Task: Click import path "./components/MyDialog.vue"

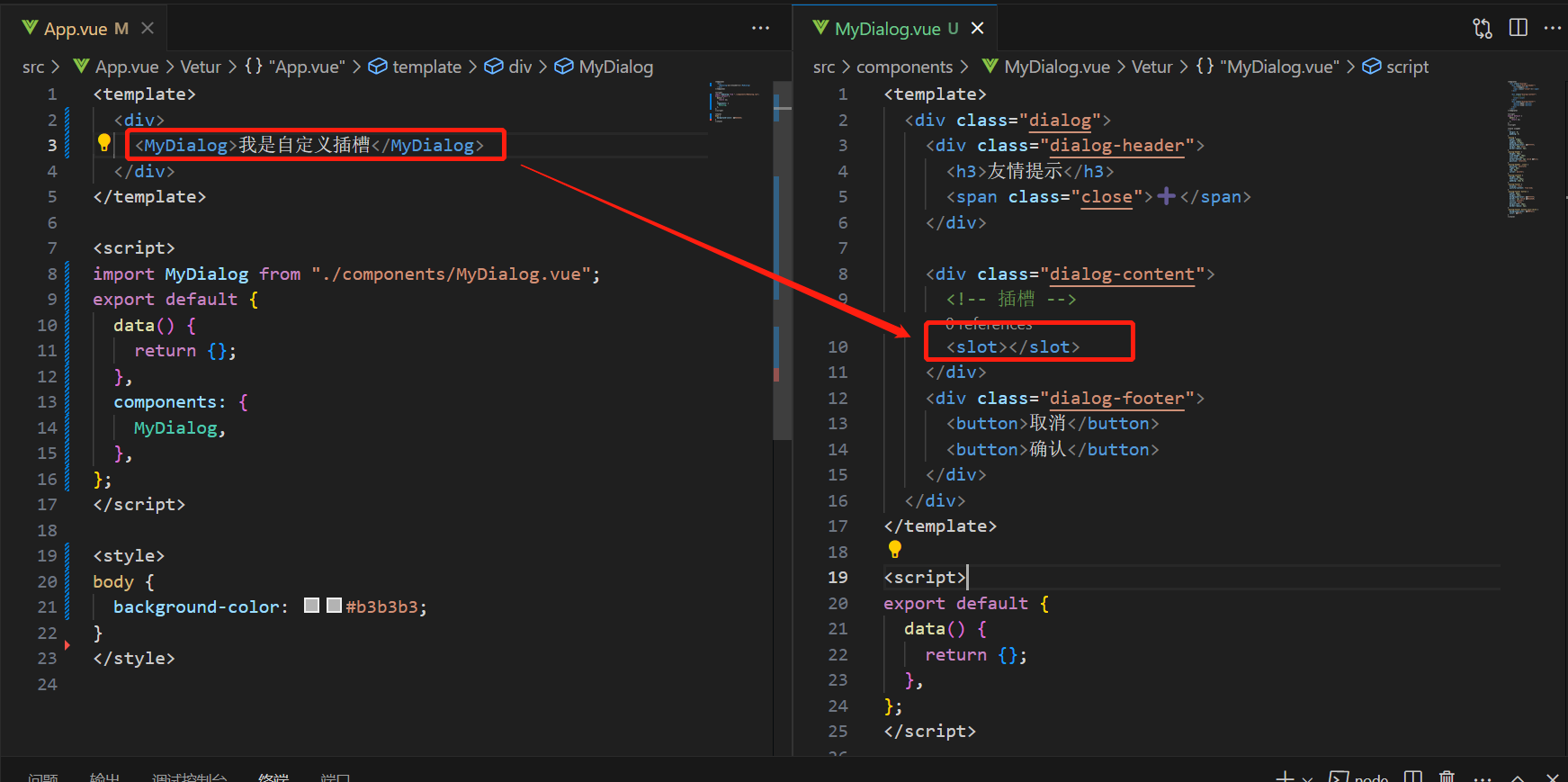Action: pyautogui.click(x=451, y=274)
